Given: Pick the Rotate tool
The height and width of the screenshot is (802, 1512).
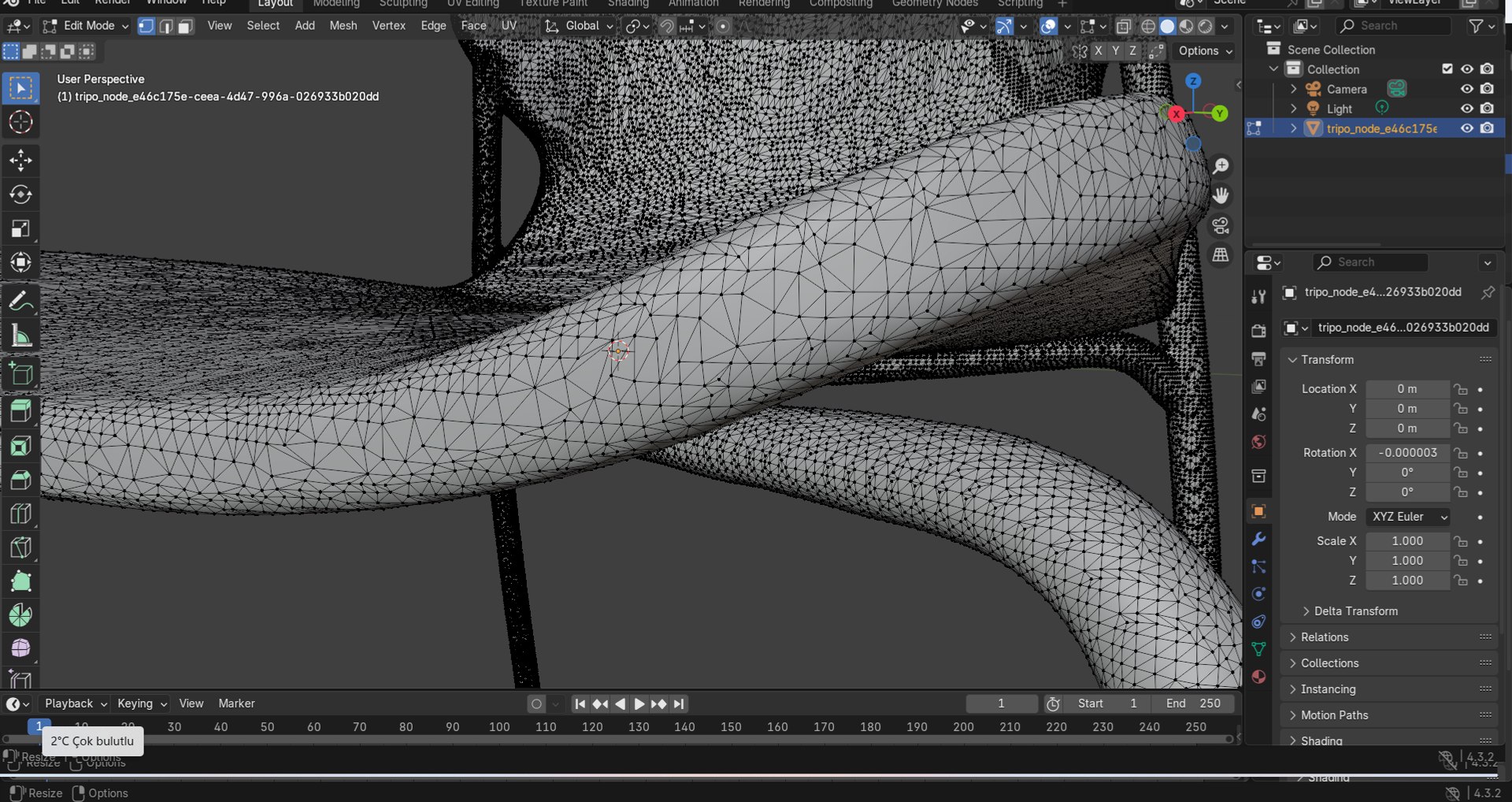Looking at the screenshot, I should (20, 195).
